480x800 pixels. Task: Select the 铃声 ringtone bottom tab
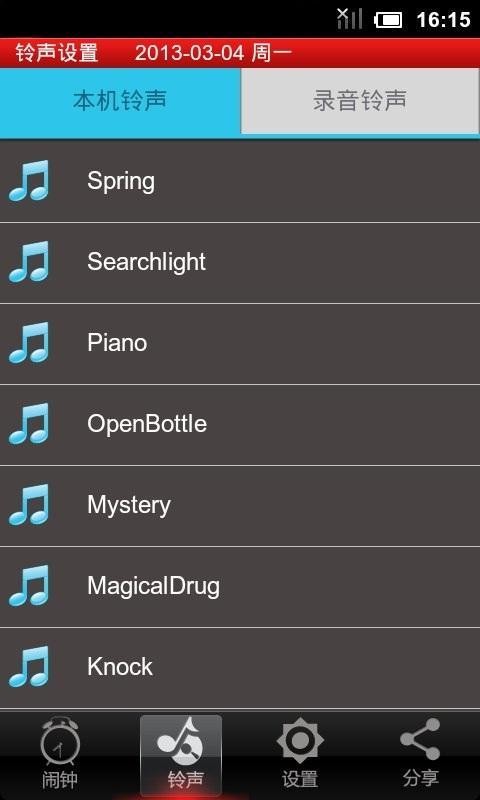(x=181, y=756)
